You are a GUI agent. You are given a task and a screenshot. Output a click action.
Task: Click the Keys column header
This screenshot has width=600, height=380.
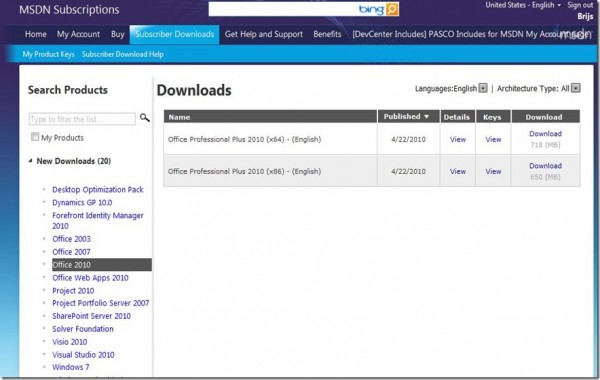click(x=493, y=117)
